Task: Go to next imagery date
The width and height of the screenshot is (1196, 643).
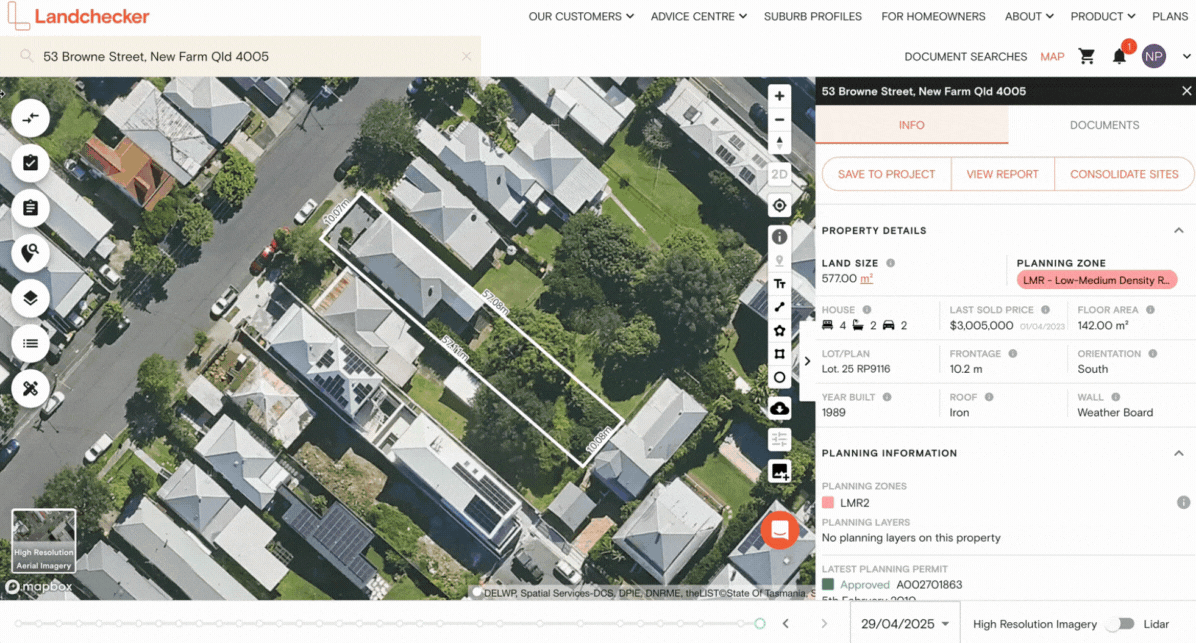Action: [824, 624]
